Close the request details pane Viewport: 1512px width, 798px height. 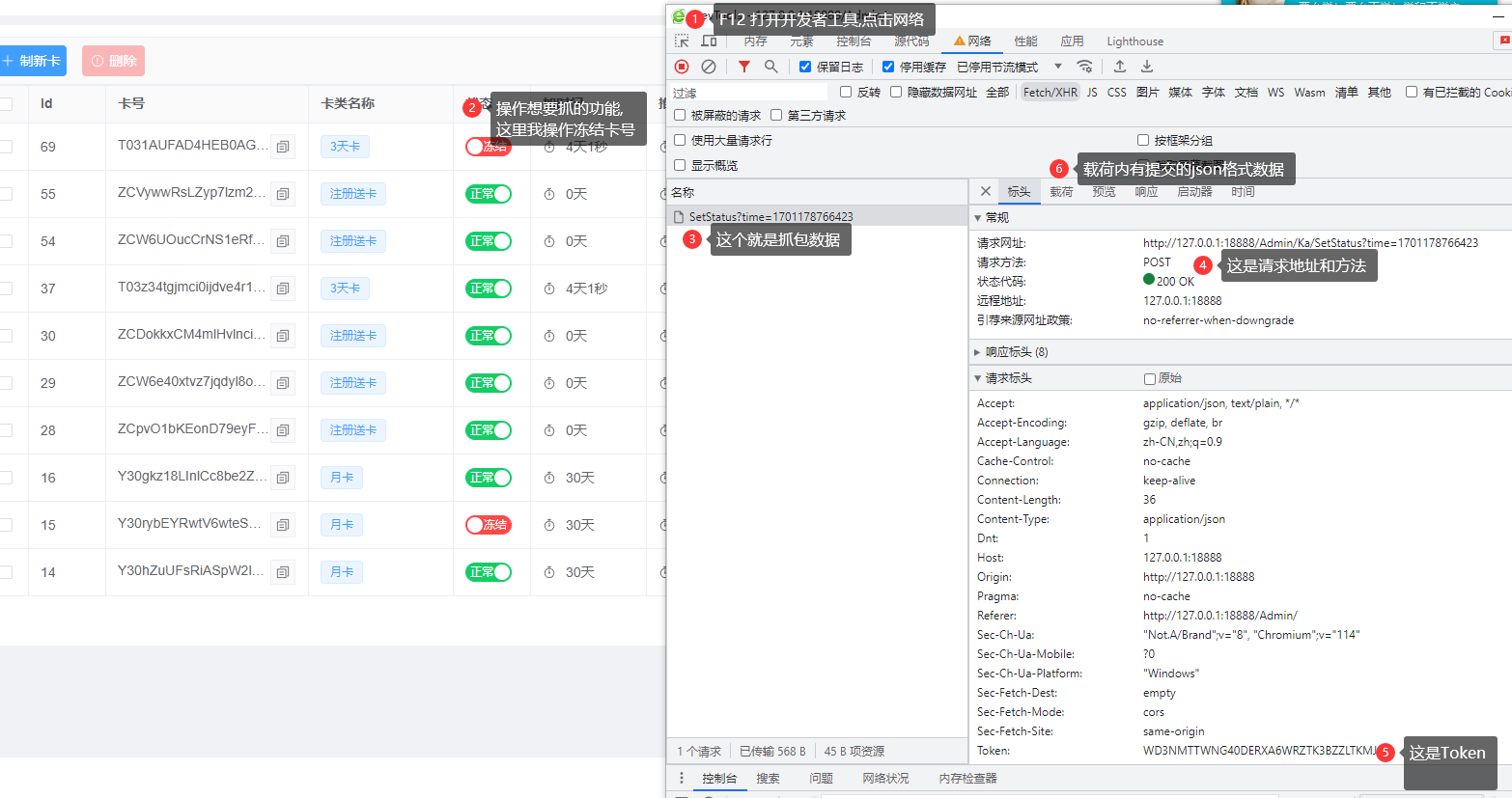(x=985, y=192)
